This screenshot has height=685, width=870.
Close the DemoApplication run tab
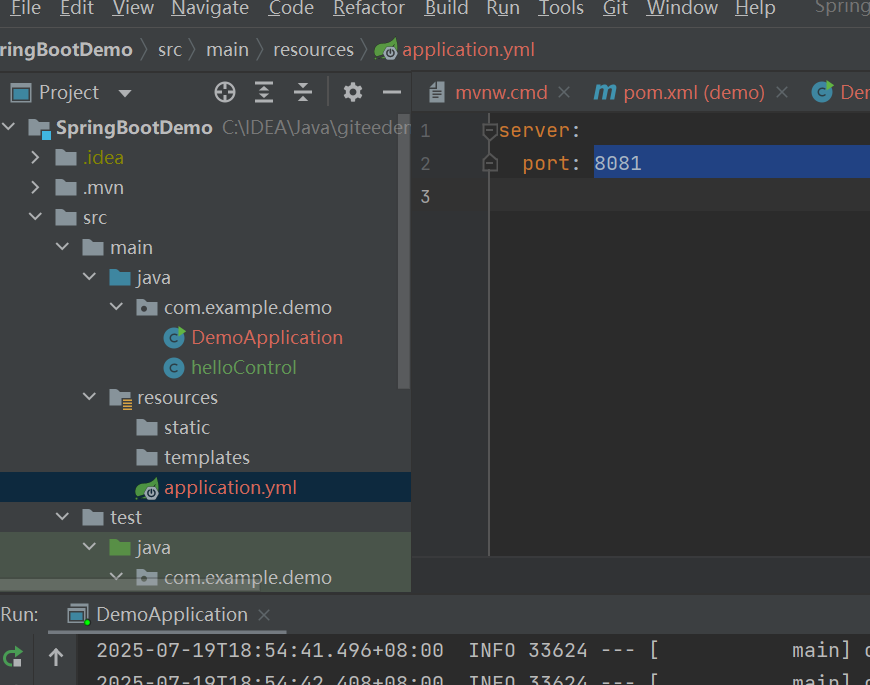click(264, 615)
